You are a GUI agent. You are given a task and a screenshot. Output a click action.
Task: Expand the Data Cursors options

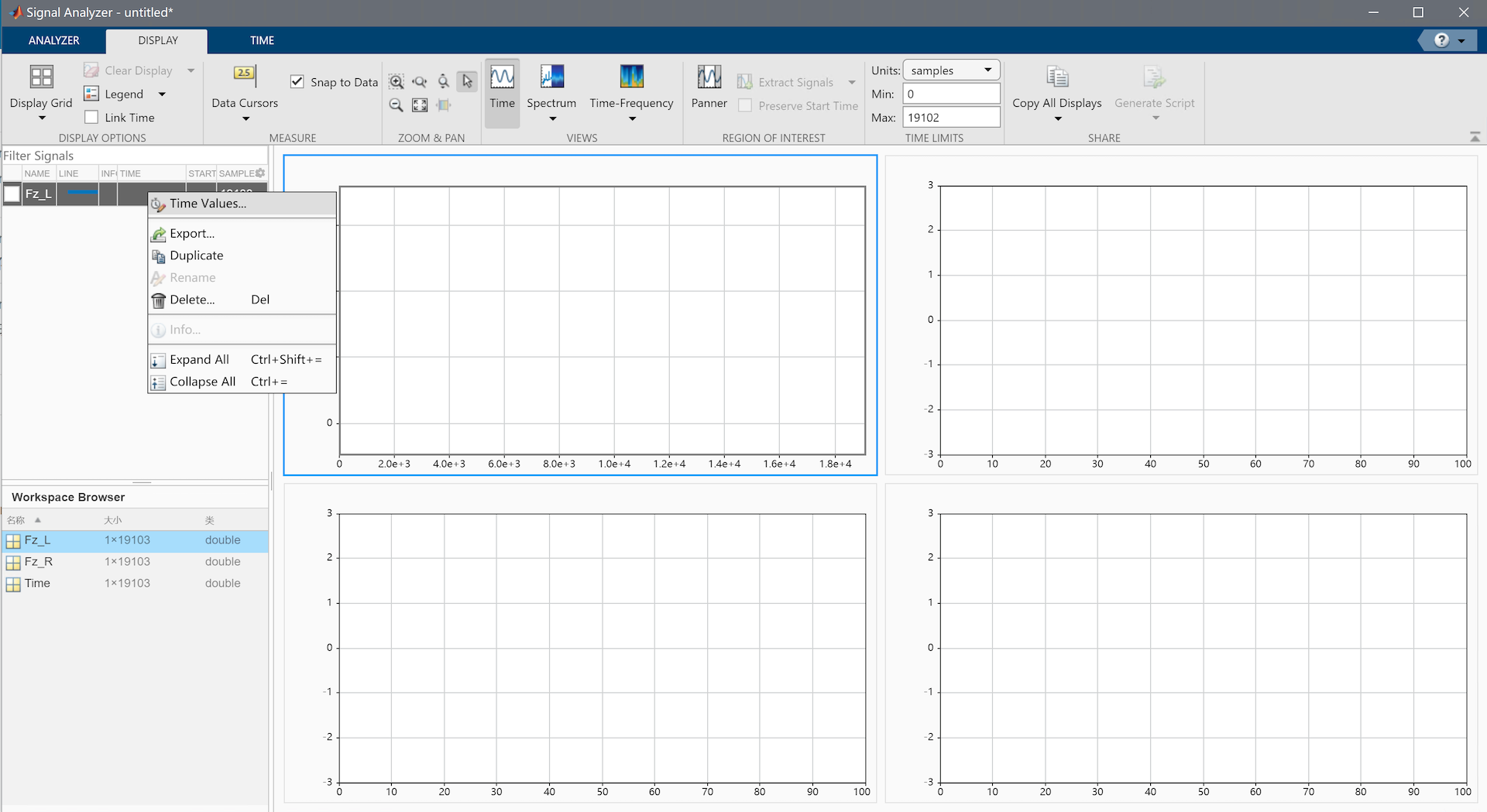[x=244, y=118]
